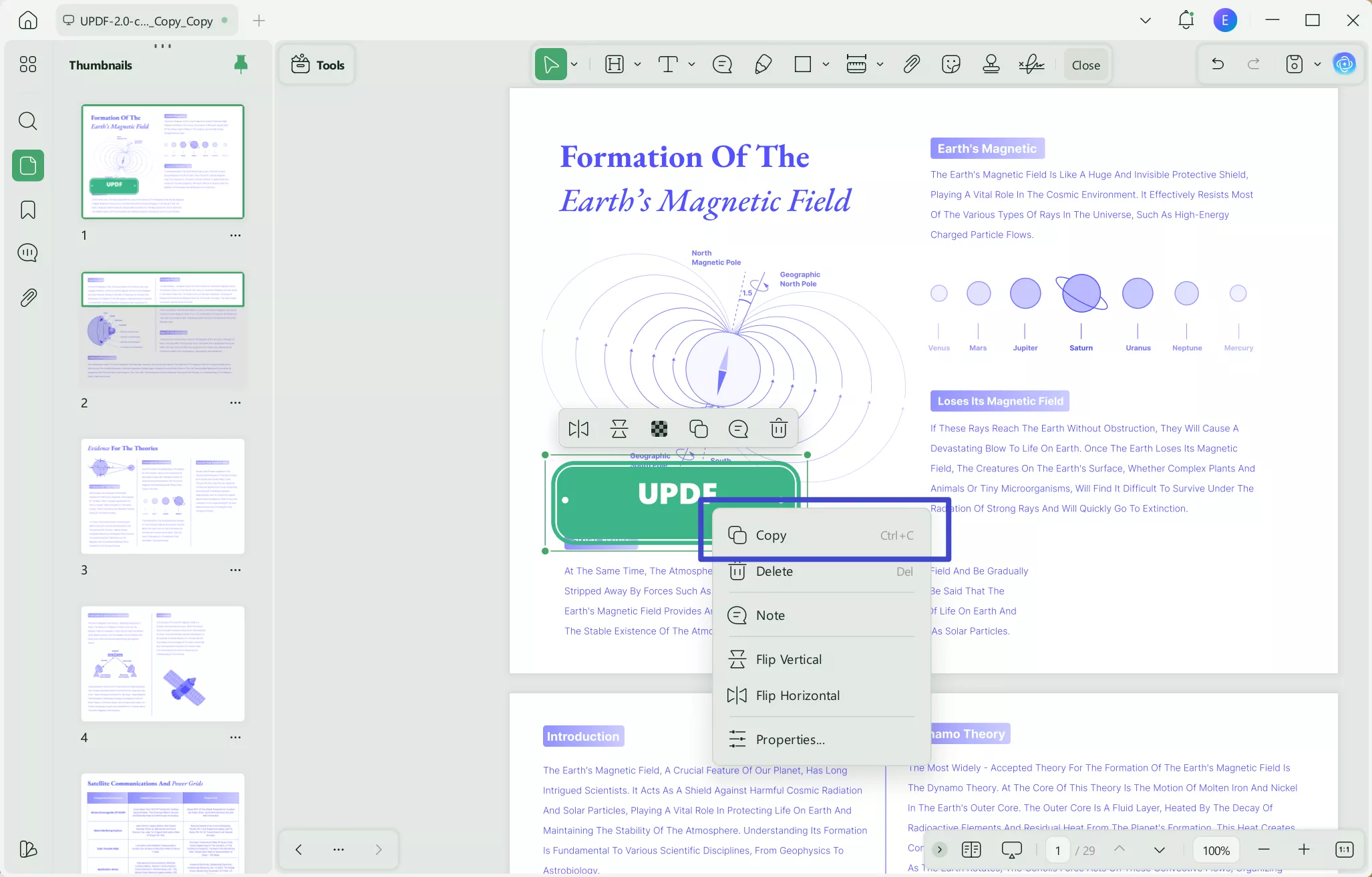Open the comments panel in sidebar
This screenshot has width=1372, height=877.
(x=28, y=252)
